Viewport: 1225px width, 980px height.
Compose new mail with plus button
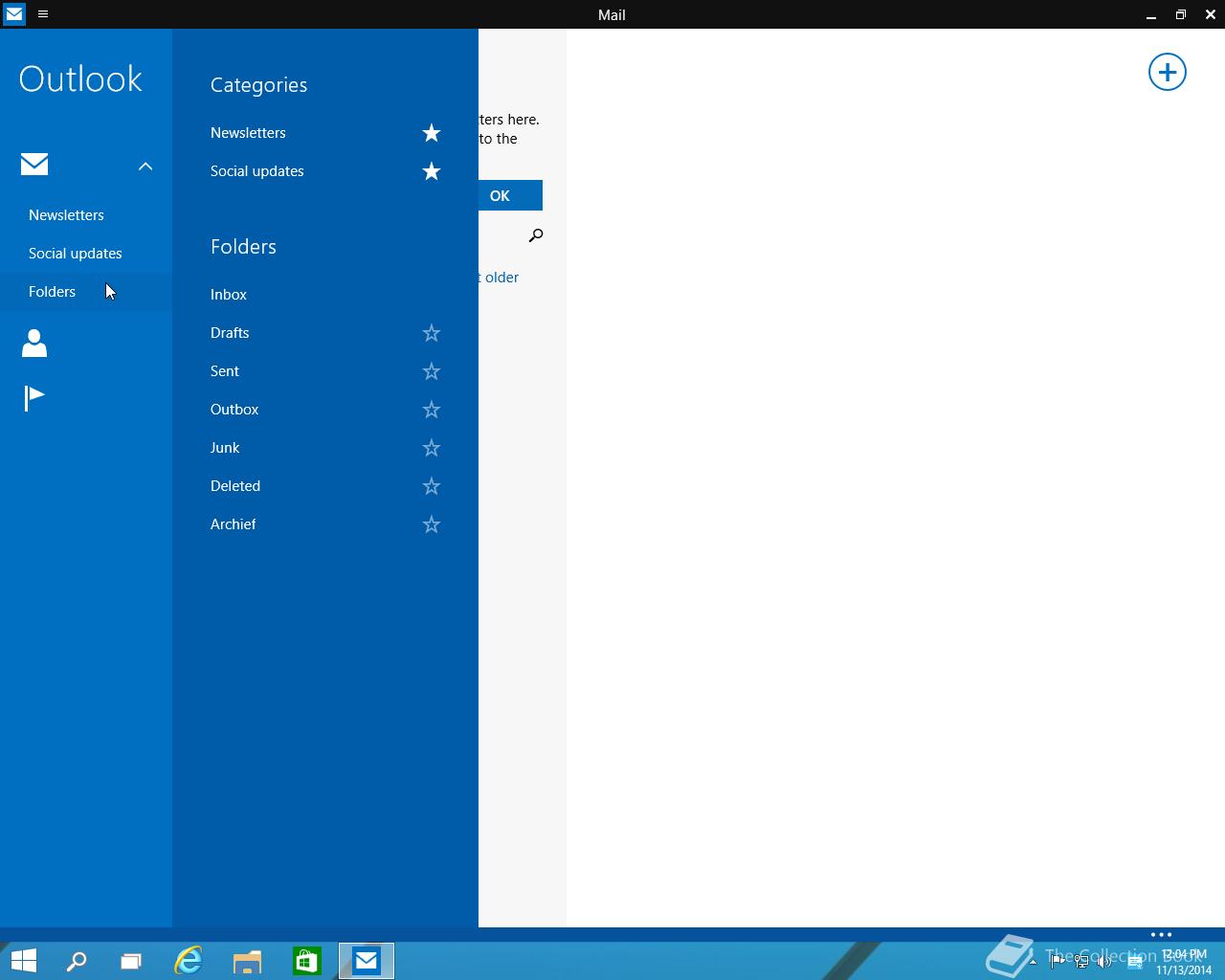point(1168,72)
